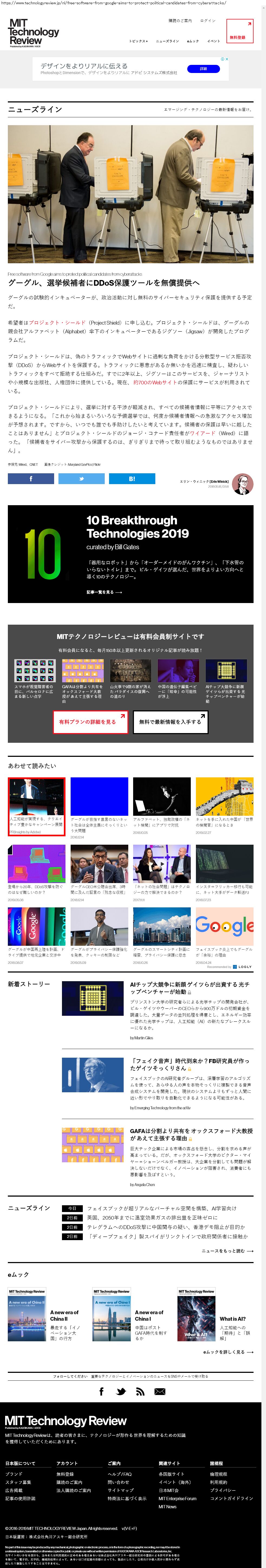Open 「ディープフェイク」製スパイ news item

coord(168,1236)
